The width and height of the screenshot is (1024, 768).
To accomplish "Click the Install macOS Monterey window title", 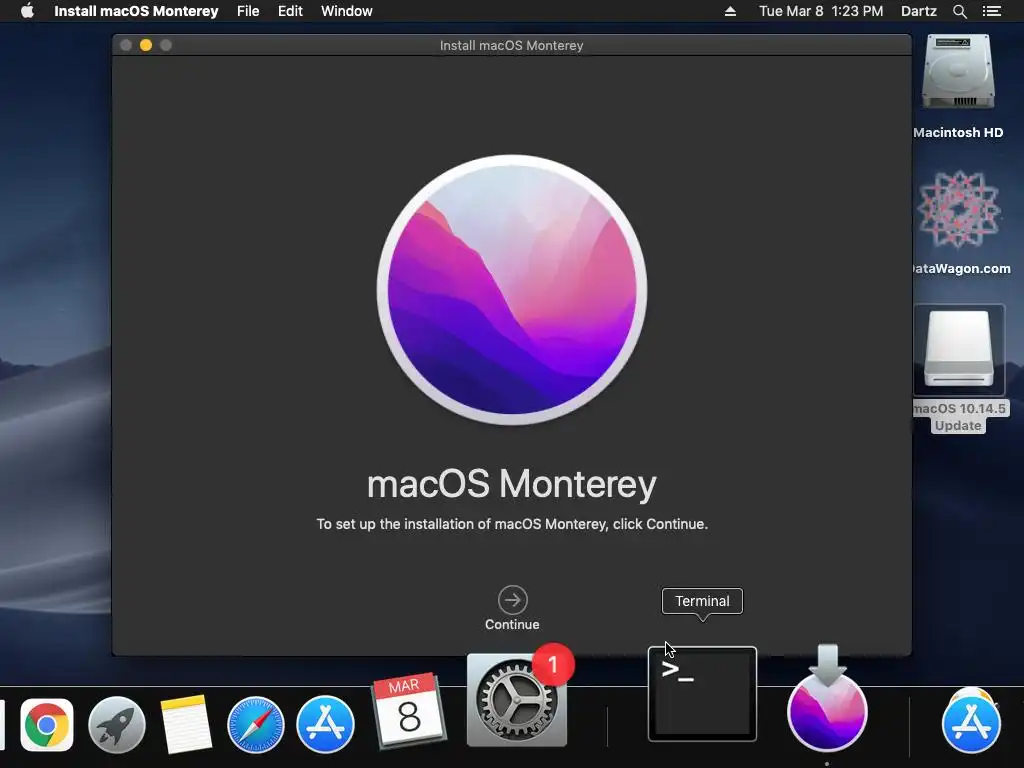I will click(511, 46).
